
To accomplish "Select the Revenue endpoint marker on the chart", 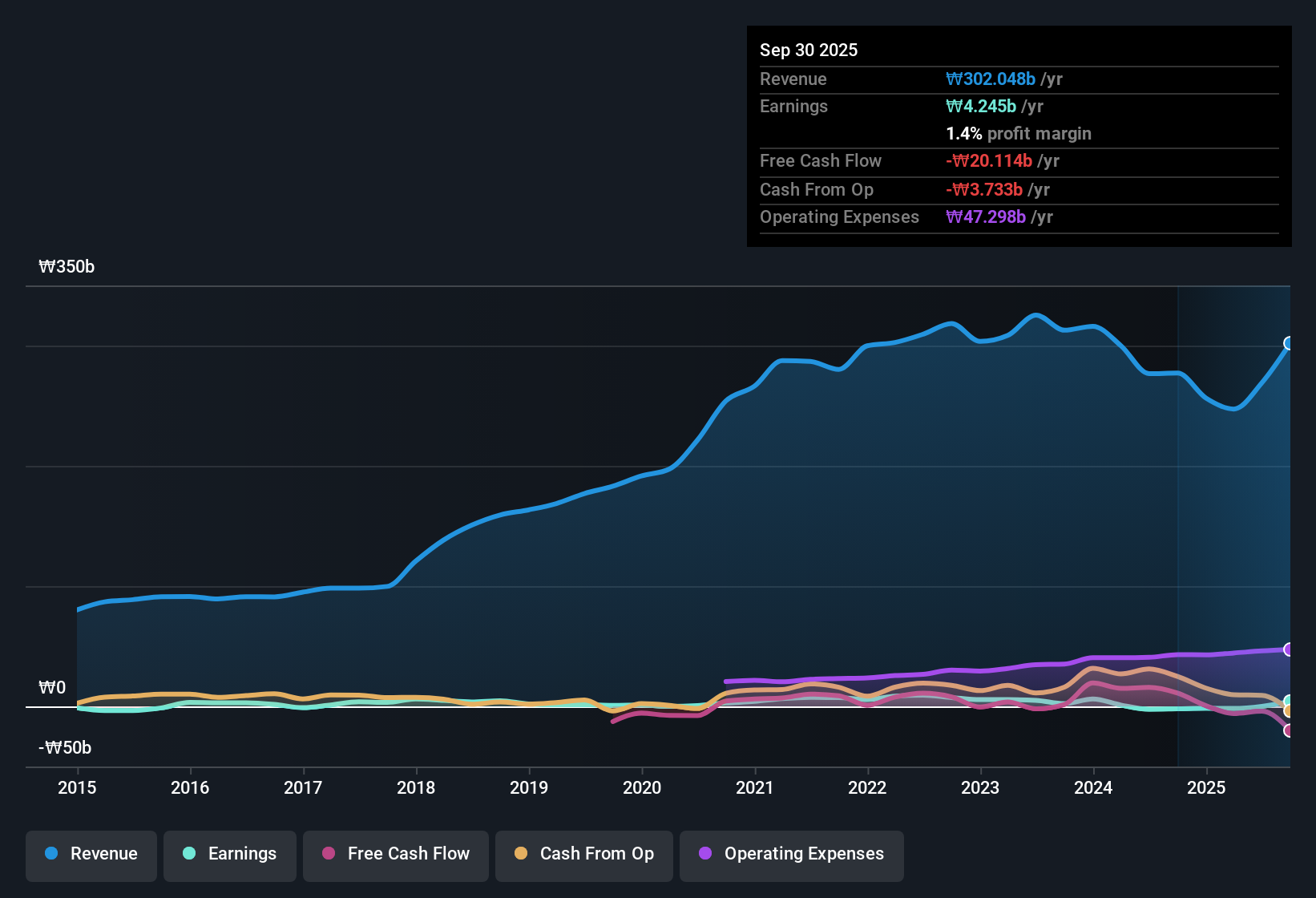I will click(1289, 345).
